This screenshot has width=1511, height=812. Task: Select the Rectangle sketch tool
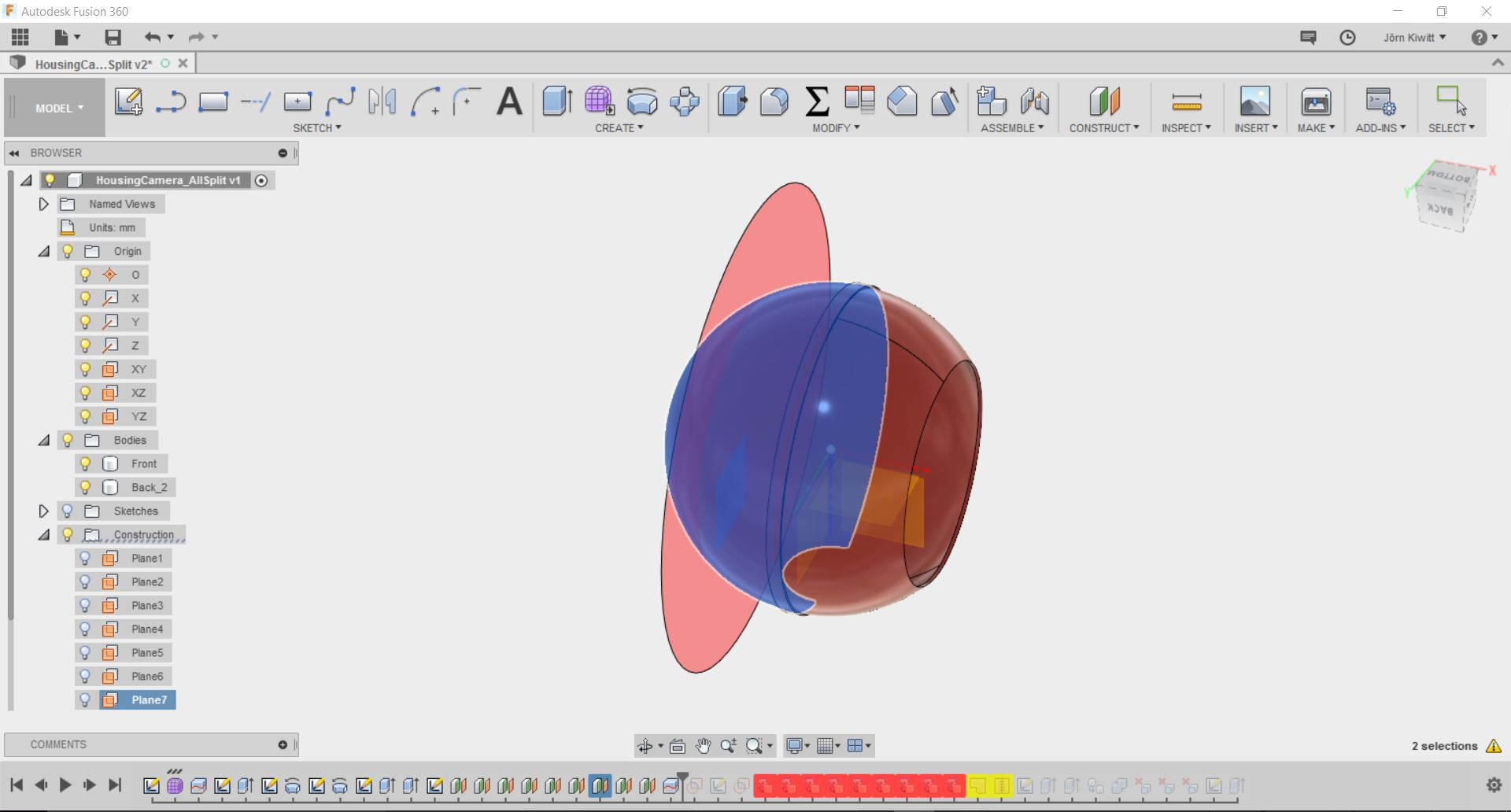pyautogui.click(x=213, y=101)
